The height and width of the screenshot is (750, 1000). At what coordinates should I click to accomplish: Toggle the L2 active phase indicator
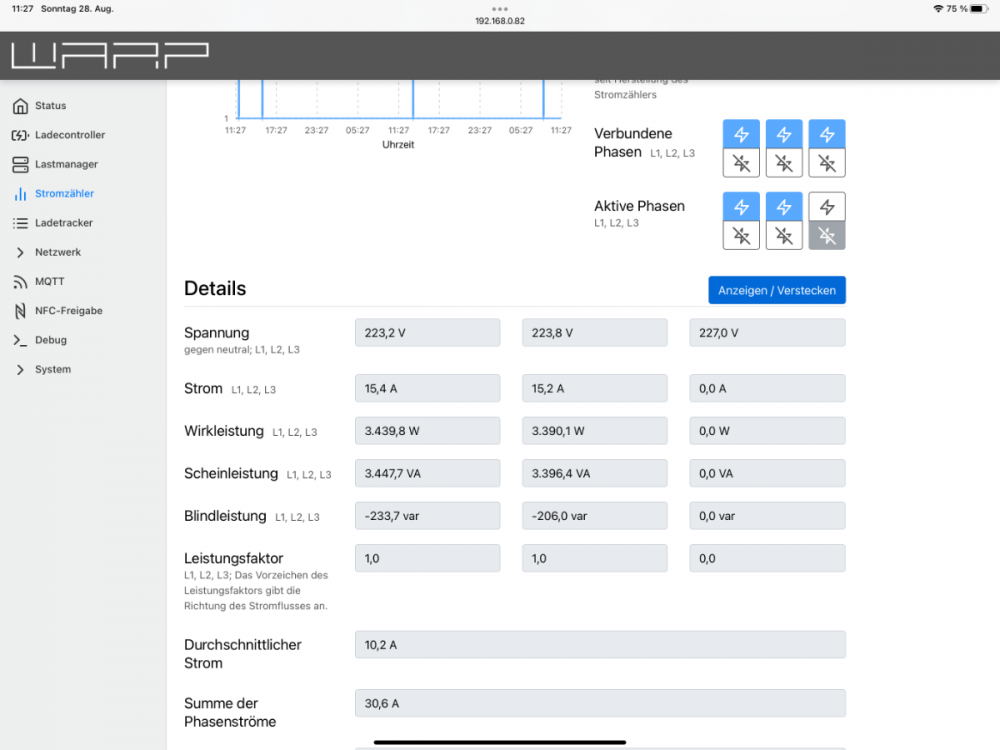(784, 207)
